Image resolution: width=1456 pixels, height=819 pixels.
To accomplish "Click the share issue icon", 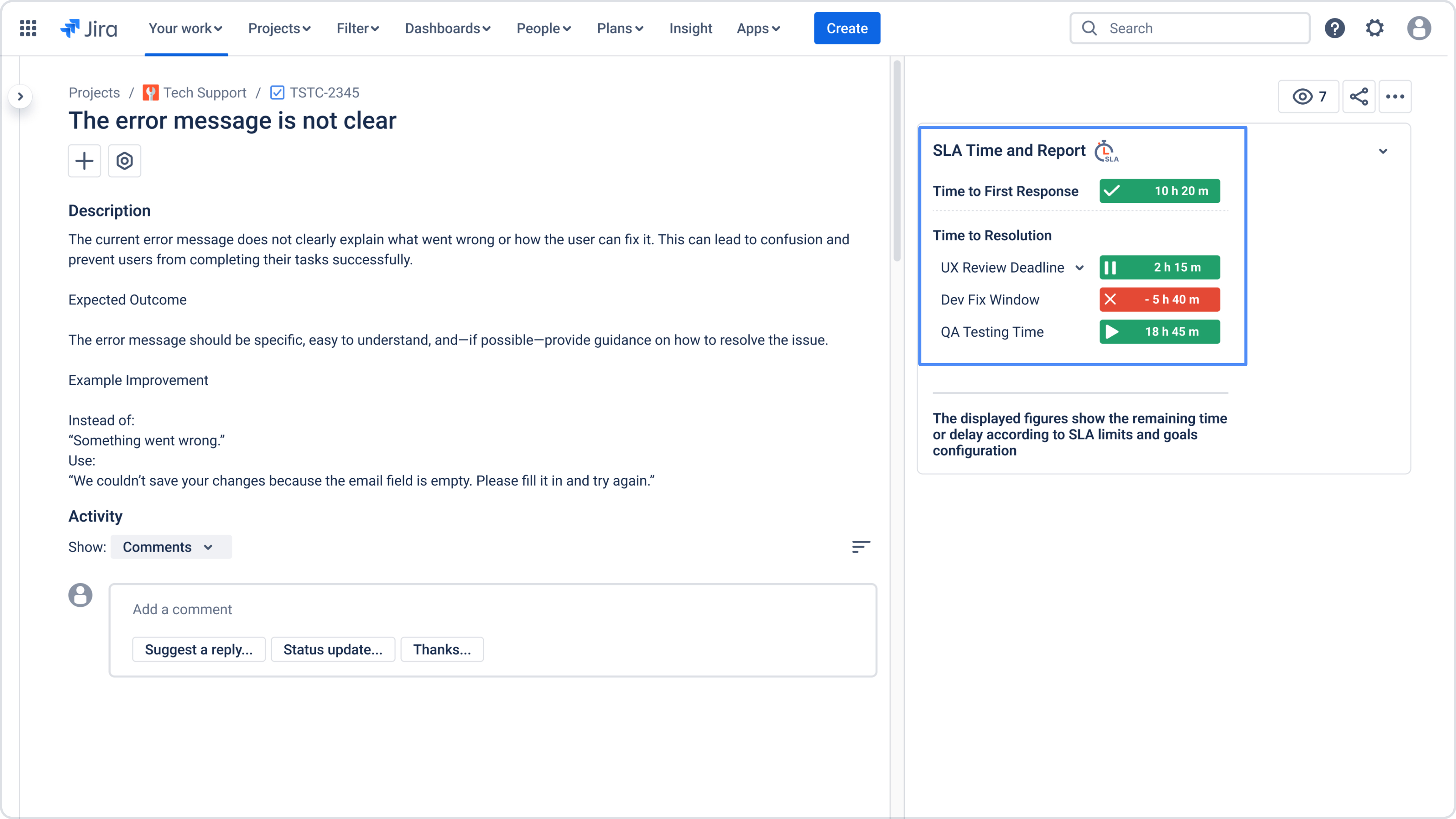I will point(1359,97).
